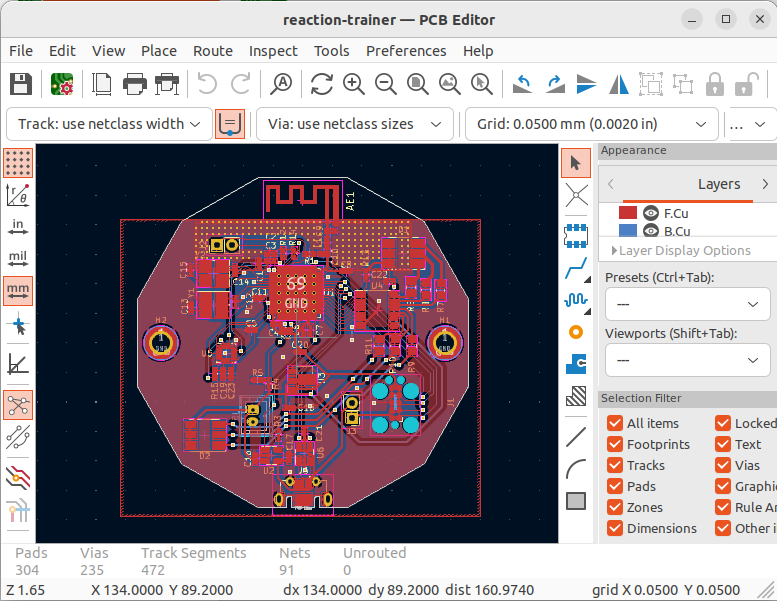Toggle ratsnest display in left toolbar
Image resolution: width=777 pixels, height=601 pixels.
[18, 405]
